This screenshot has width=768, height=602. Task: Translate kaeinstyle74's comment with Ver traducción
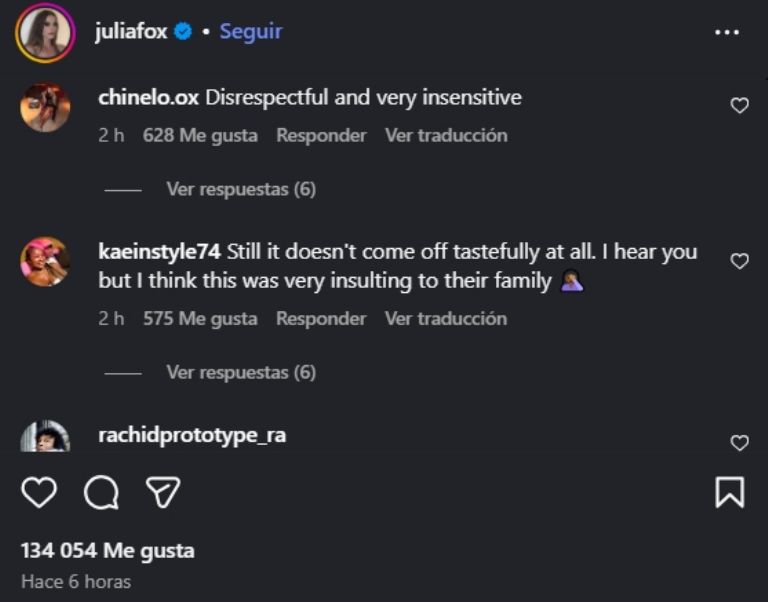(446, 319)
